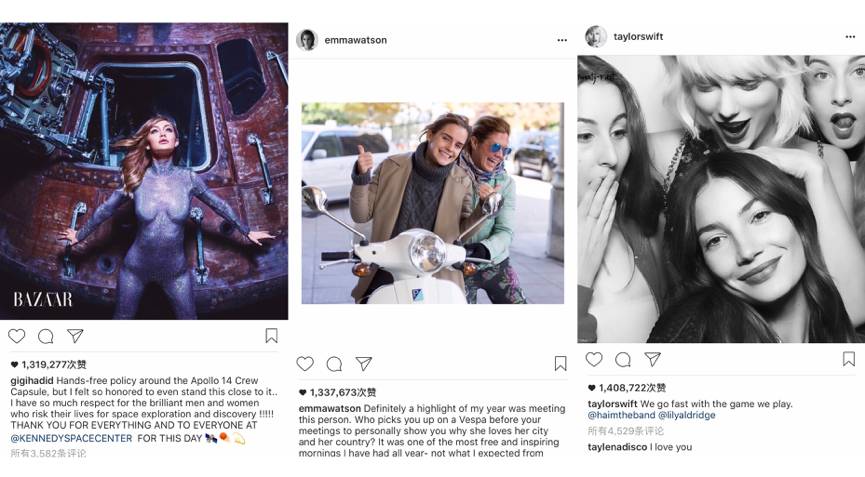The image size is (865, 477).
Task: Share the gigihadid post via paper plane
Action: point(75,336)
